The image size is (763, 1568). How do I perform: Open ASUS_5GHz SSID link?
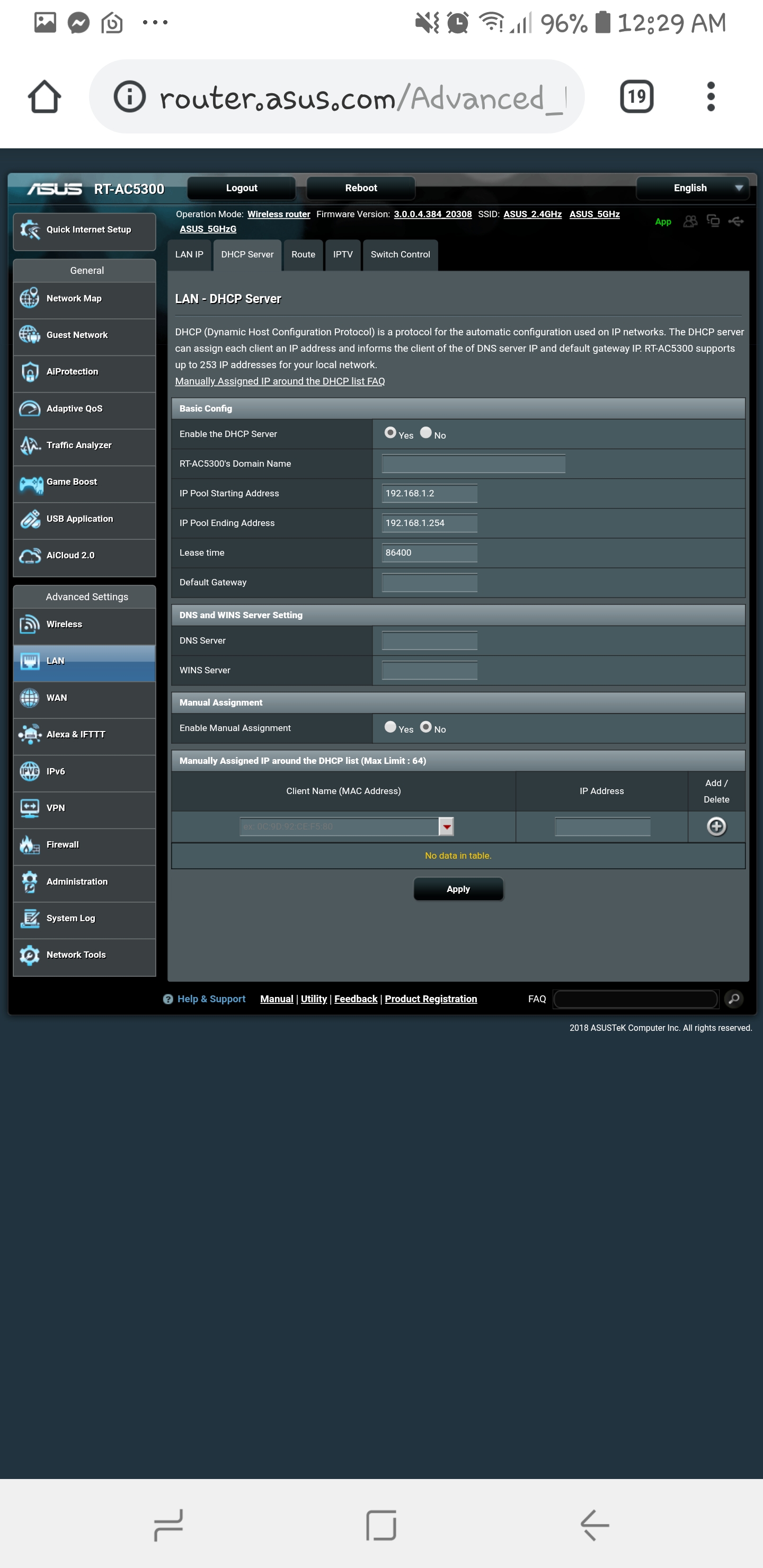[x=595, y=214]
